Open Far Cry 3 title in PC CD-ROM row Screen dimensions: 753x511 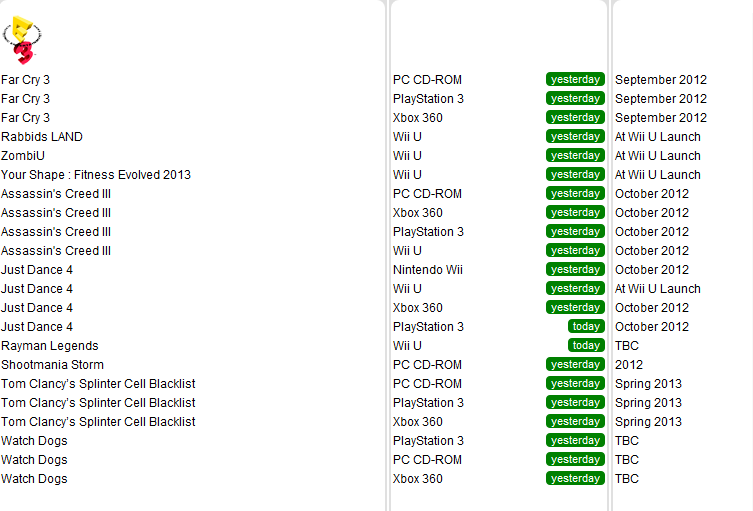click(x=25, y=80)
